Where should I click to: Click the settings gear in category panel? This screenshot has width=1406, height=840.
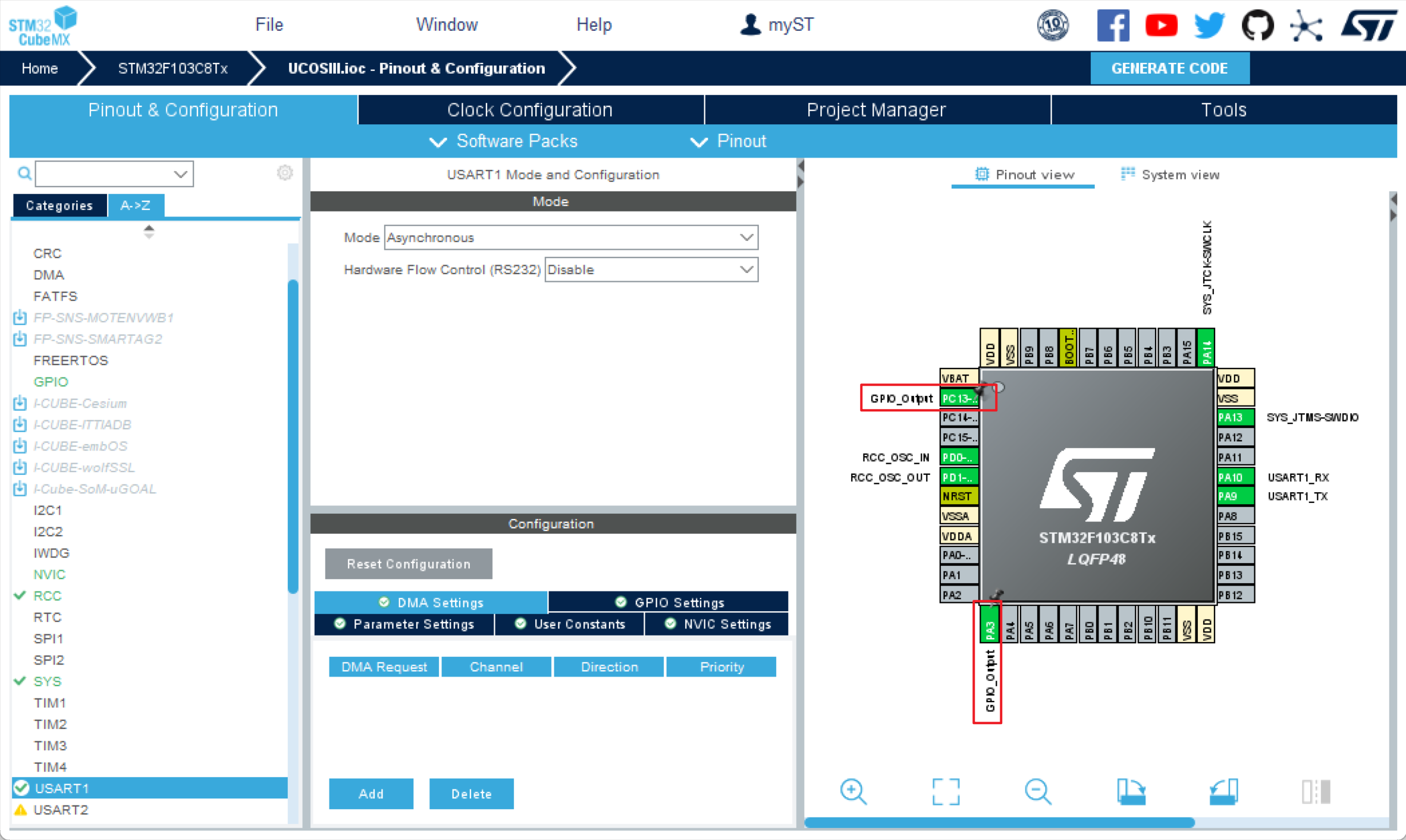pyautogui.click(x=285, y=173)
